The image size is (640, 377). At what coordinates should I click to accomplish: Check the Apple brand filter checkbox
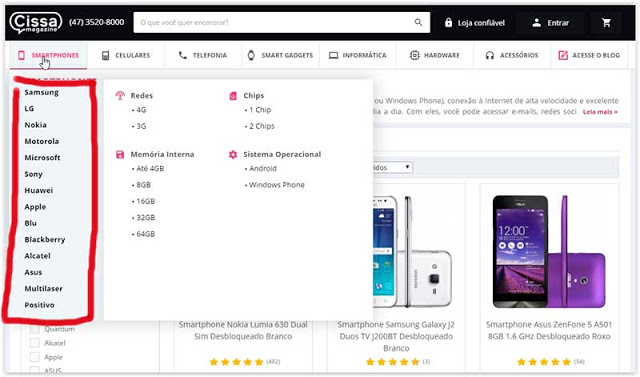click(x=35, y=357)
